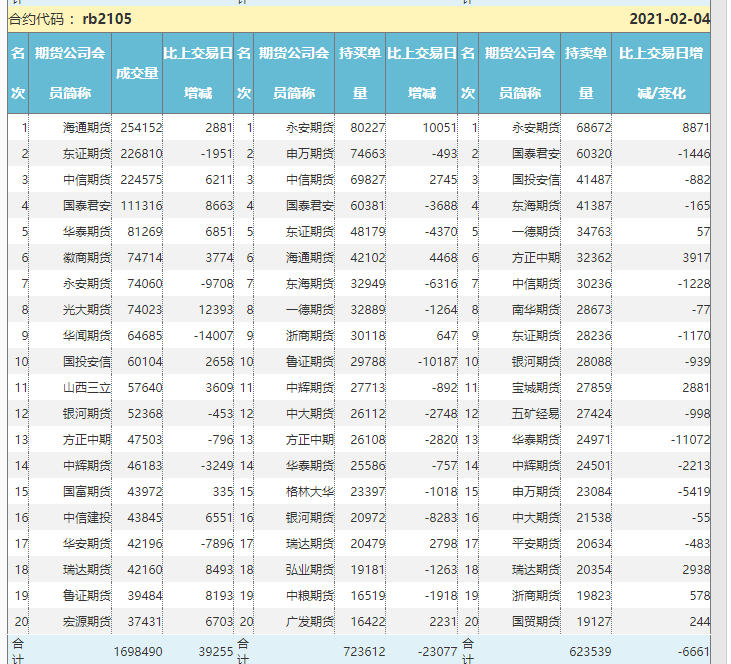Click total long change -23077
731x664 pixels.
[x=437, y=652]
